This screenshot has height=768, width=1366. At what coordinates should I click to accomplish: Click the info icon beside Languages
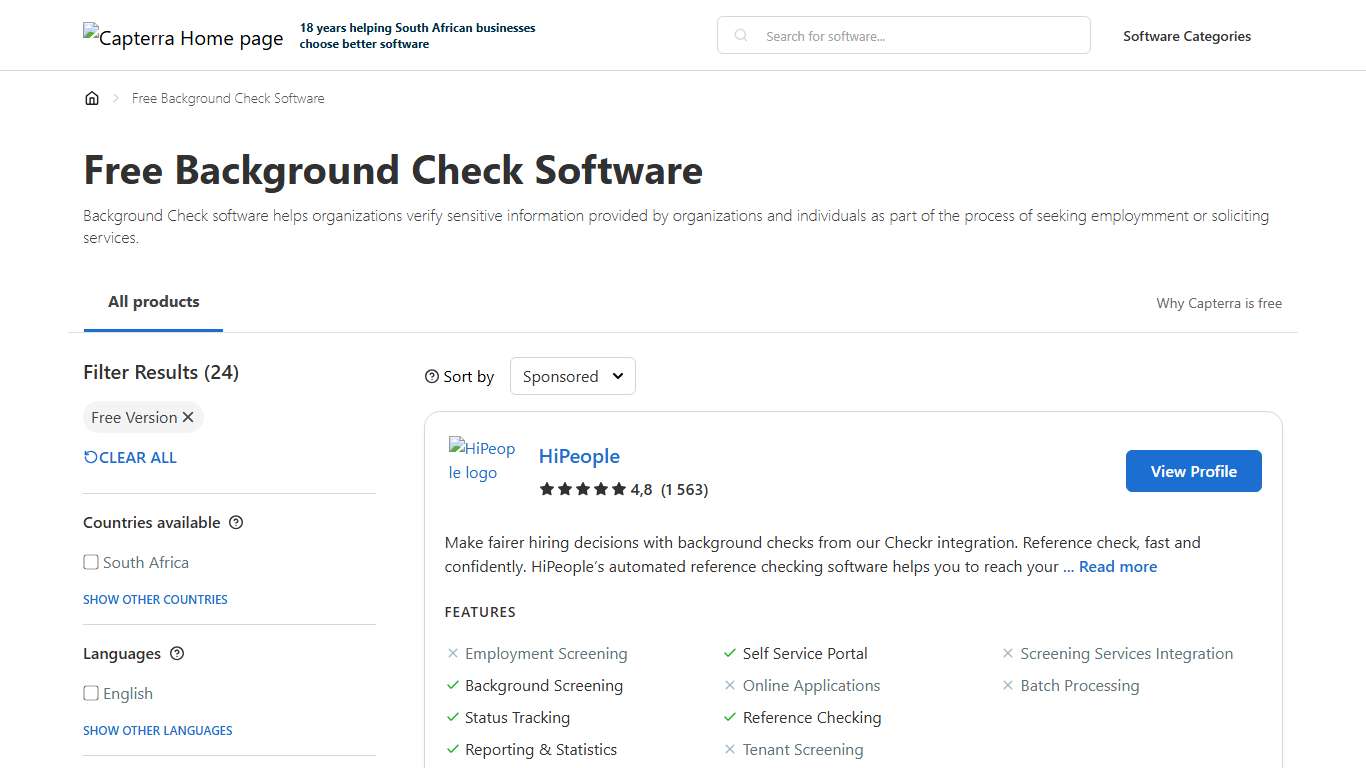click(177, 654)
